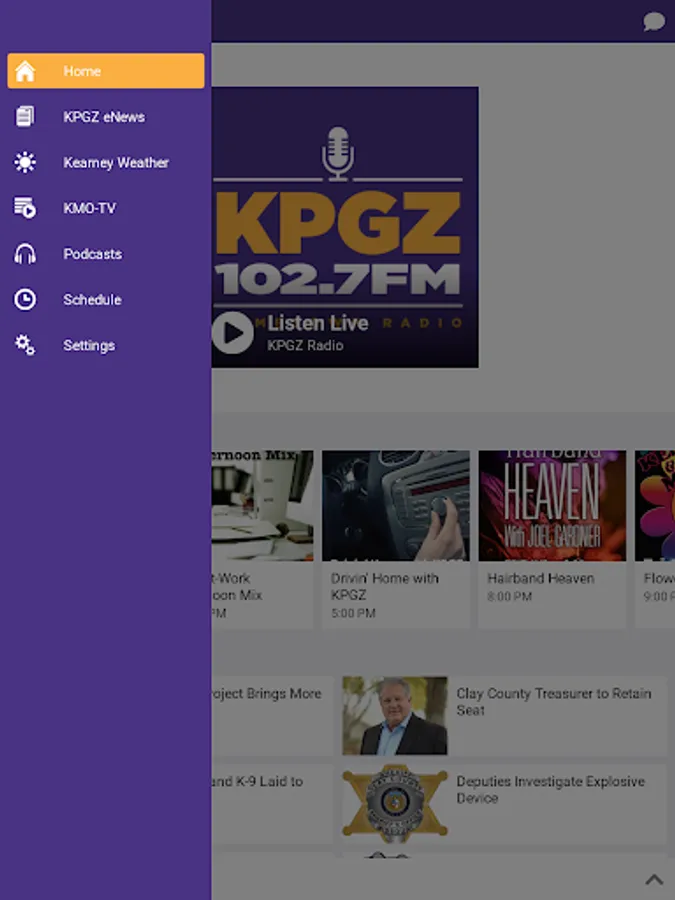675x900 pixels.
Task: Open KMO-TV menu item
Action: (x=106, y=208)
